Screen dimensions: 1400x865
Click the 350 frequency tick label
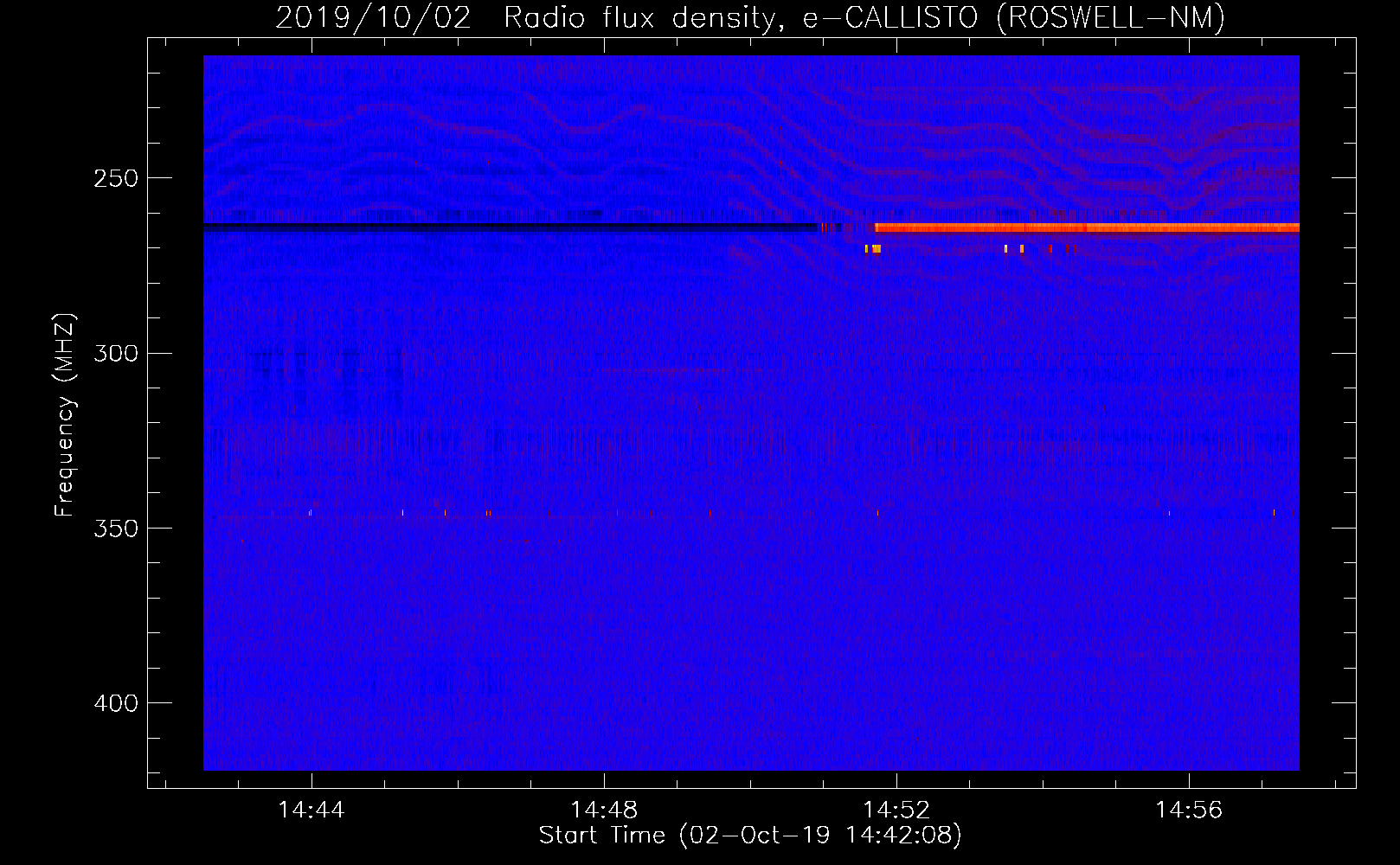[x=116, y=529]
